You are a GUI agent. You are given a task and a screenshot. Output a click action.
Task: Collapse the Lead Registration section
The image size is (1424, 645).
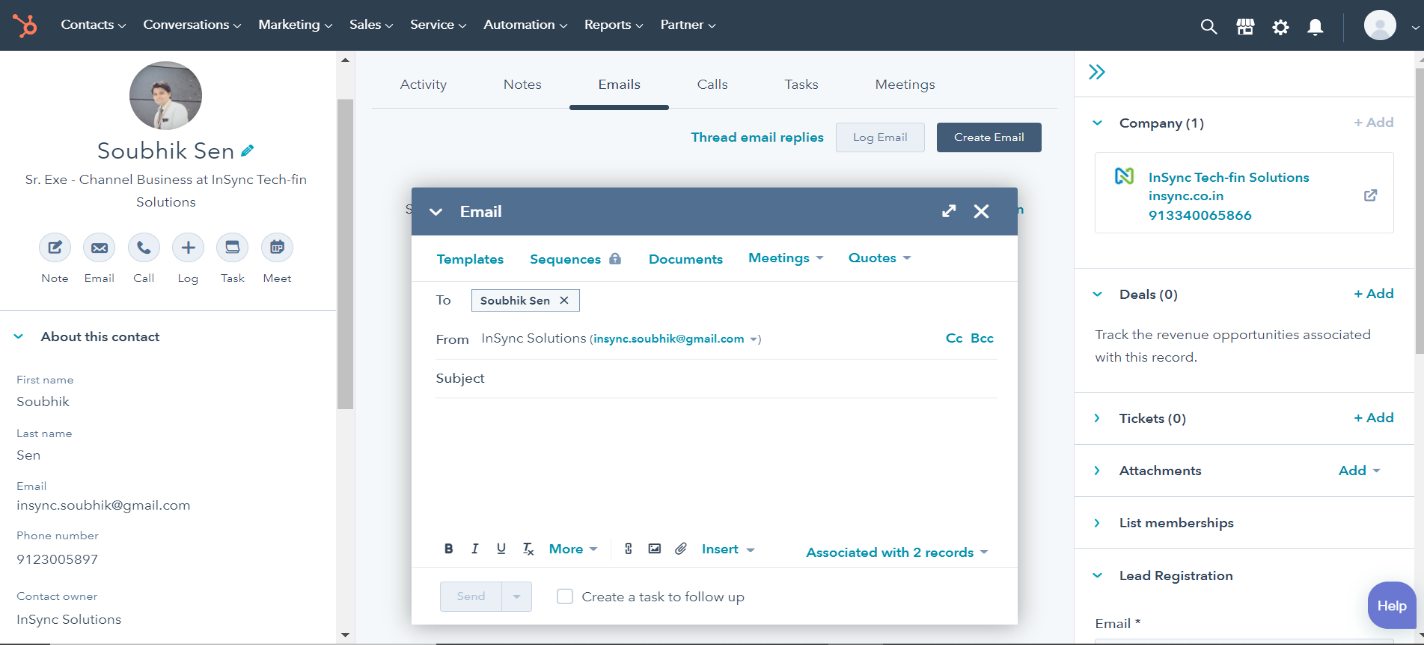point(1097,576)
